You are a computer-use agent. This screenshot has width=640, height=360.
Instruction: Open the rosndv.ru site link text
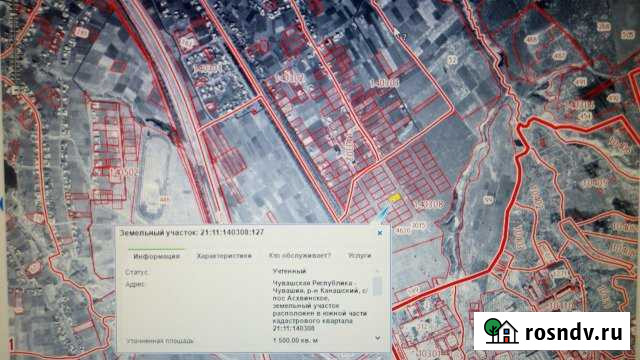[x=573, y=332]
